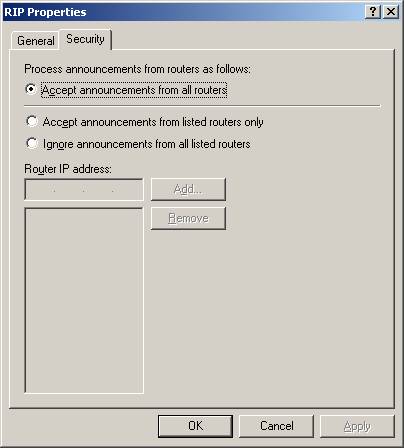Screen dimensions: 404x448
Task: Choose Accept announcements from listed routers only
Action: [x=32, y=121]
